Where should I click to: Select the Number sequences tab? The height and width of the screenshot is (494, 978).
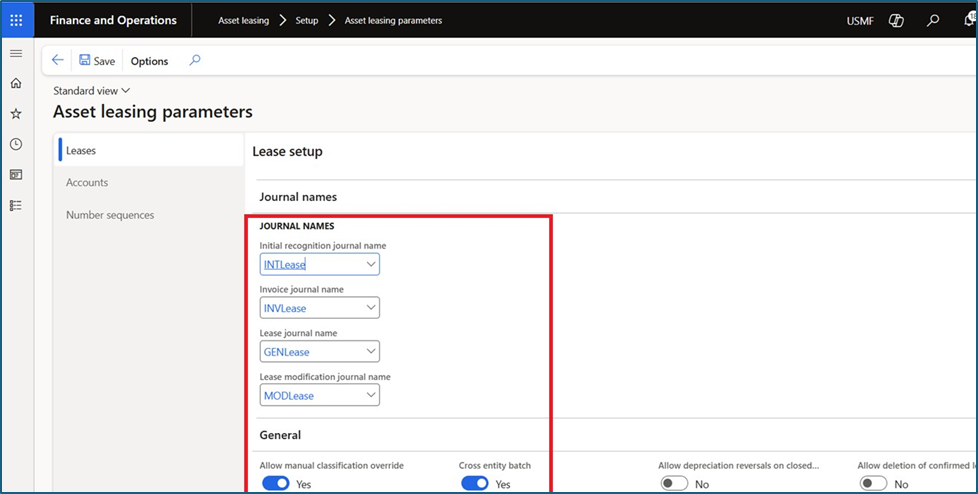110,215
